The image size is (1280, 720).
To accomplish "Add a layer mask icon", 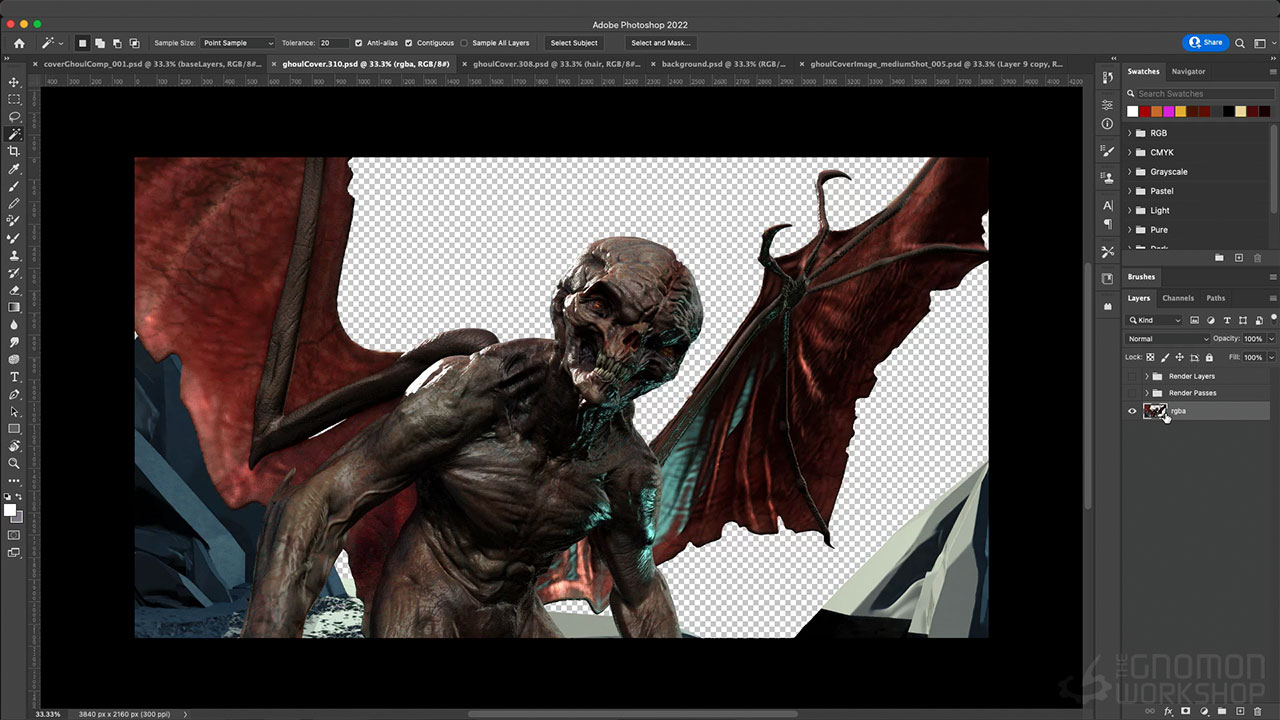I will click(x=1185, y=711).
